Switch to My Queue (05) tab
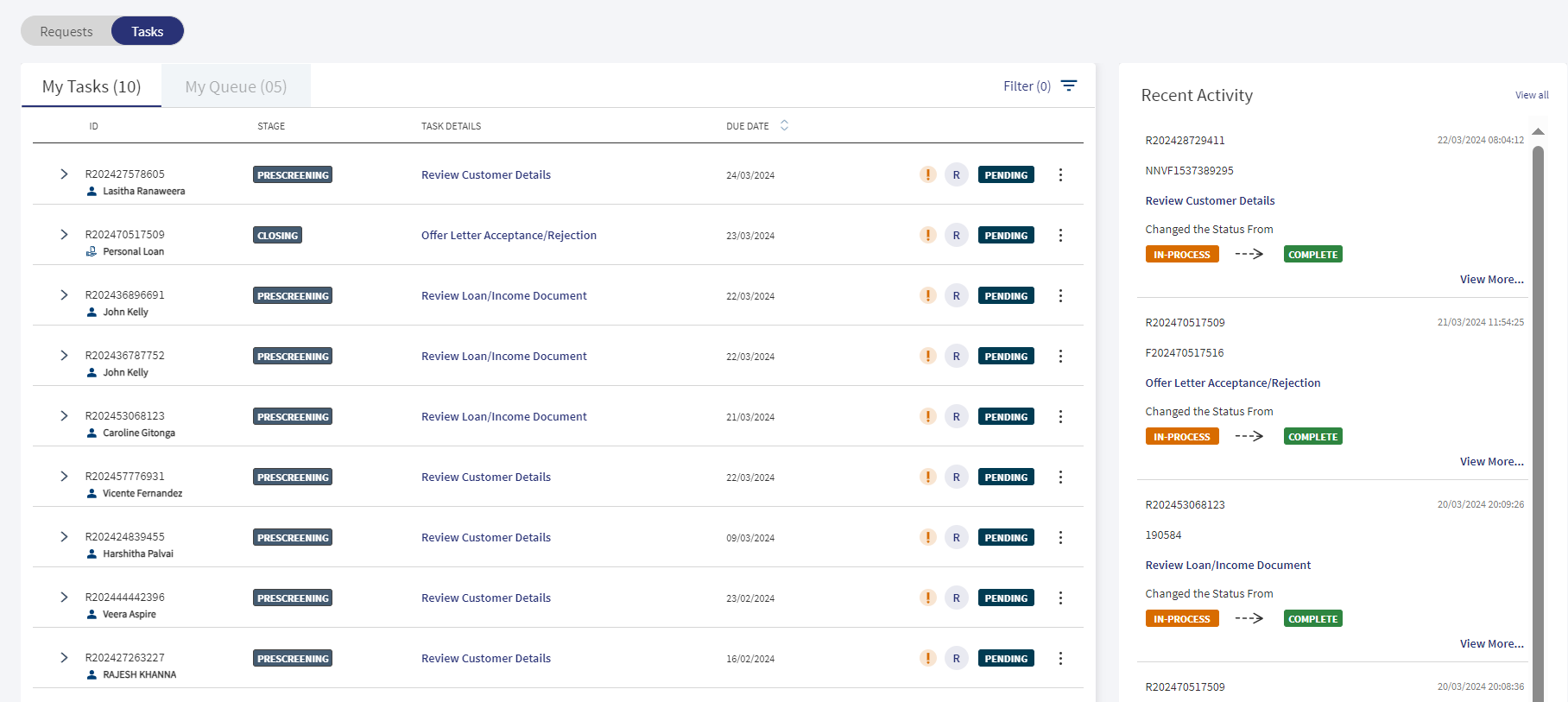 click(236, 86)
